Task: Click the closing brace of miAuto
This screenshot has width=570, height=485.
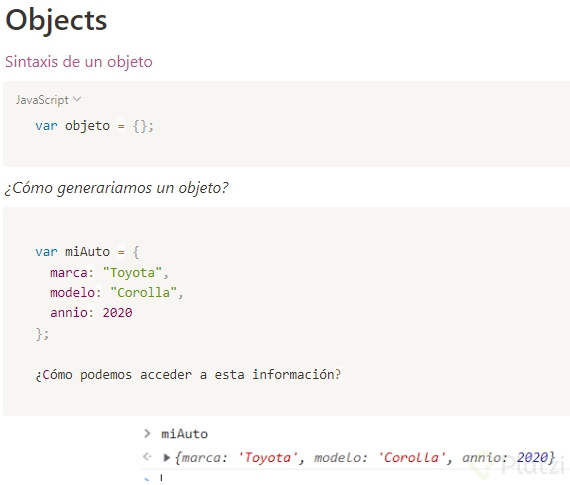Action: pyautogui.click(x=42, y=333)
